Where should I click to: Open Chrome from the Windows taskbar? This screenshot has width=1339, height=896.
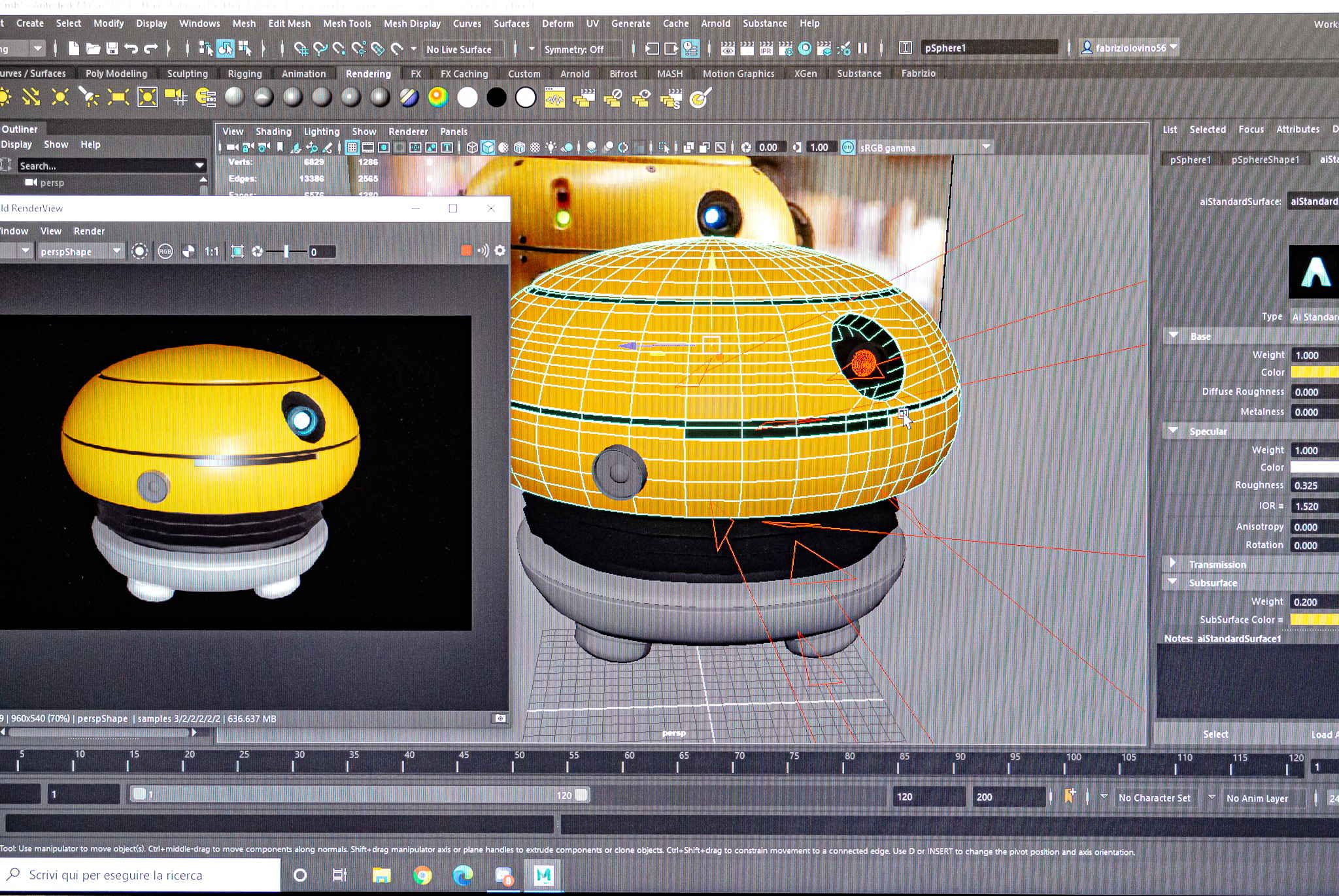point(422,875)
